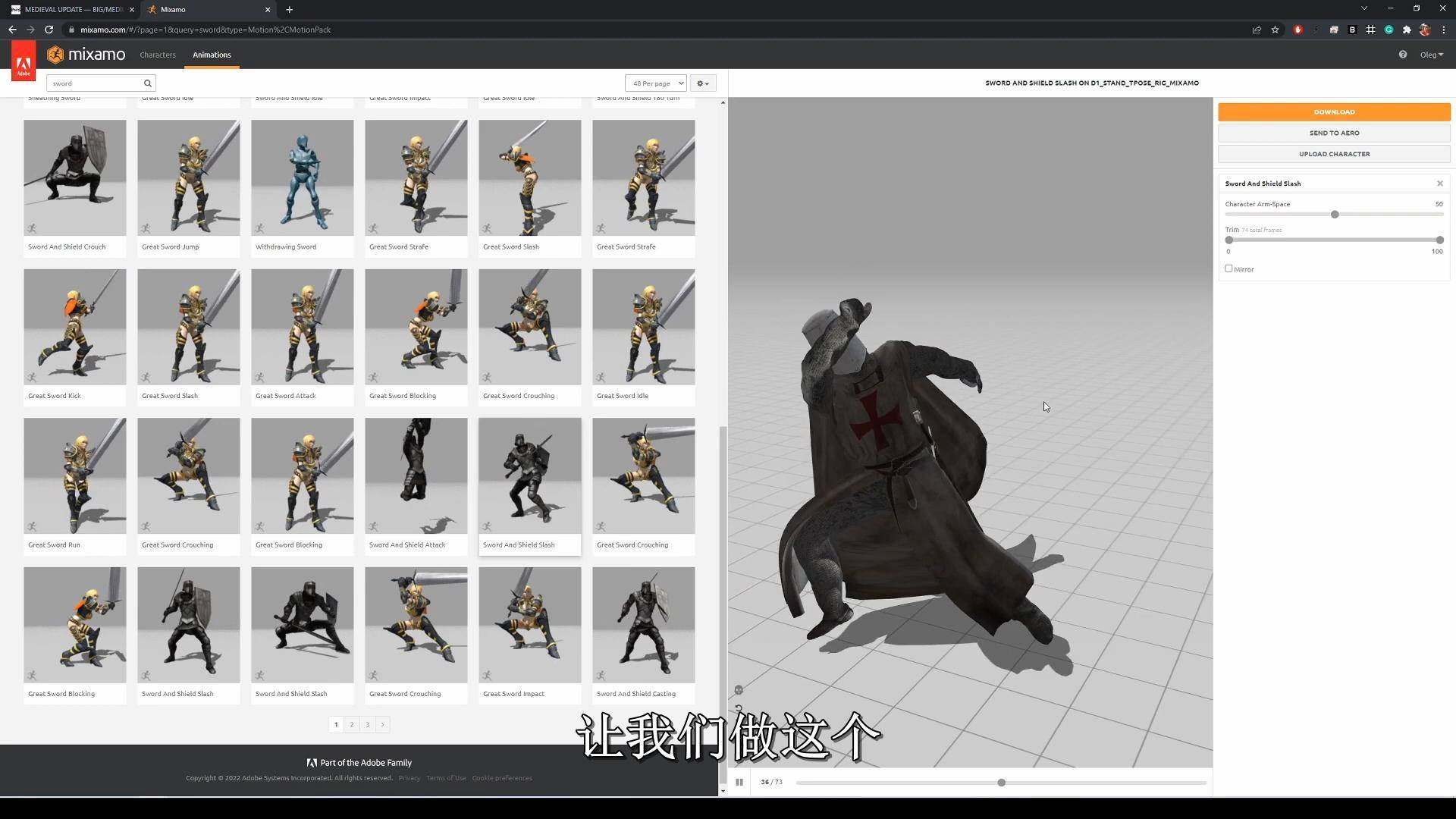
Task: Select Great Sword Jump thumbnail
Action: 189,177
